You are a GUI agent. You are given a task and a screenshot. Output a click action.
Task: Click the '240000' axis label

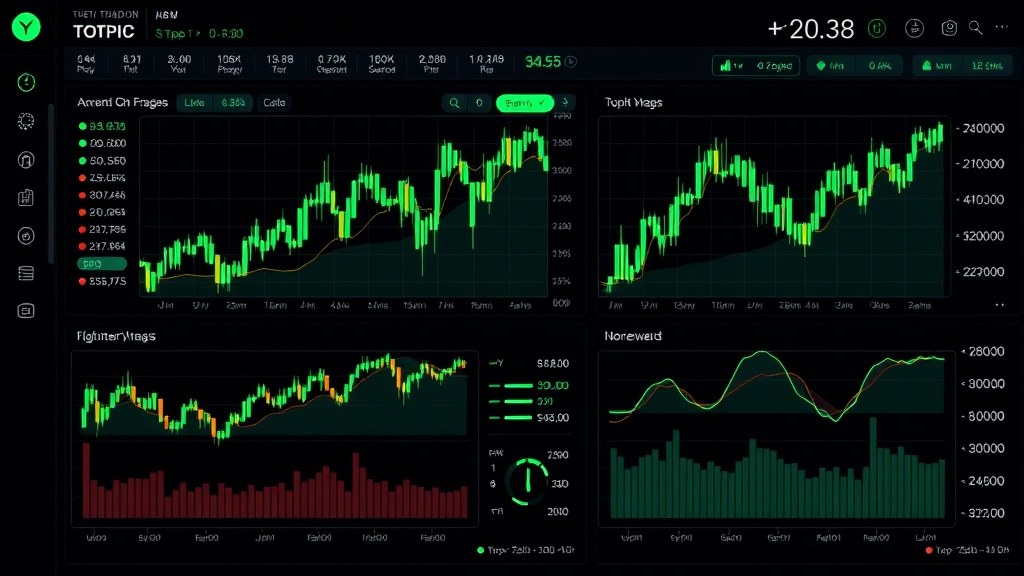[x=983, y=128]
